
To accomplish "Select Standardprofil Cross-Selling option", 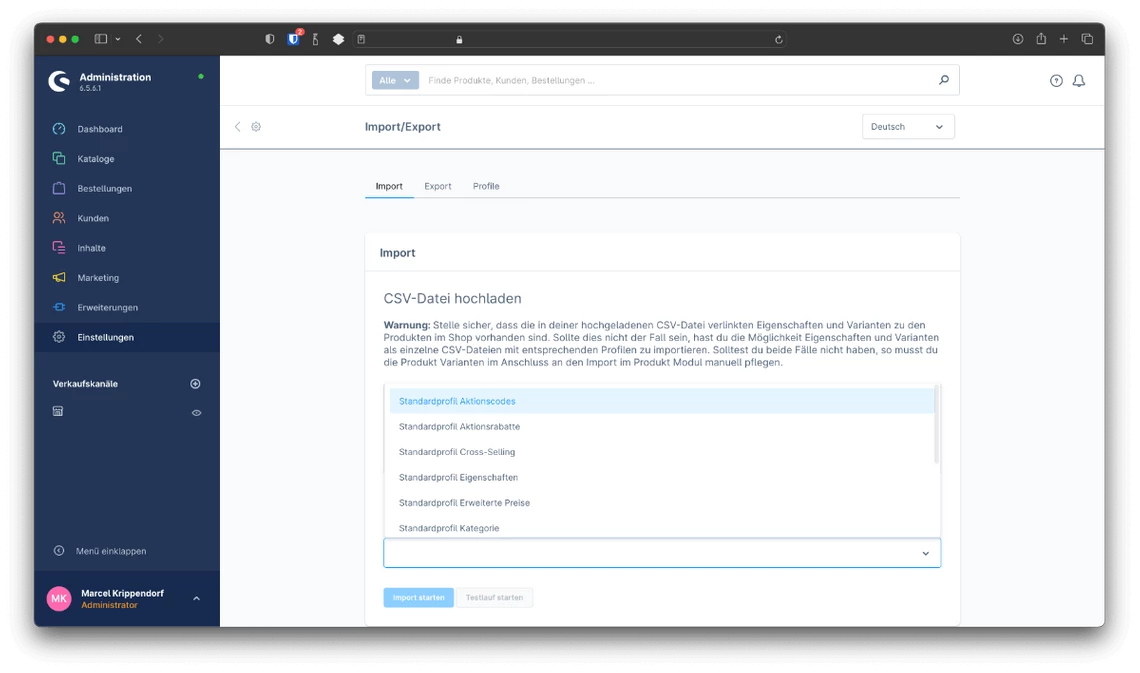I will tap(458, 452).
